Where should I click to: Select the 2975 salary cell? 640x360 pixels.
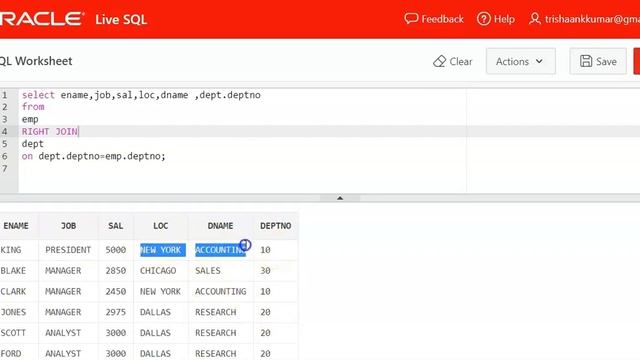[116, 312]
